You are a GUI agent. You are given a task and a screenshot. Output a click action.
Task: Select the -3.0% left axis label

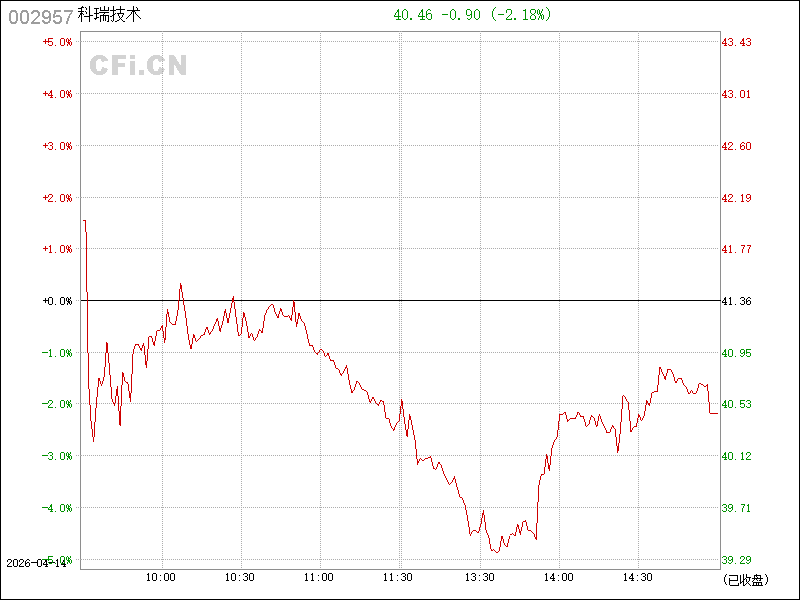[x=57, y=456]
